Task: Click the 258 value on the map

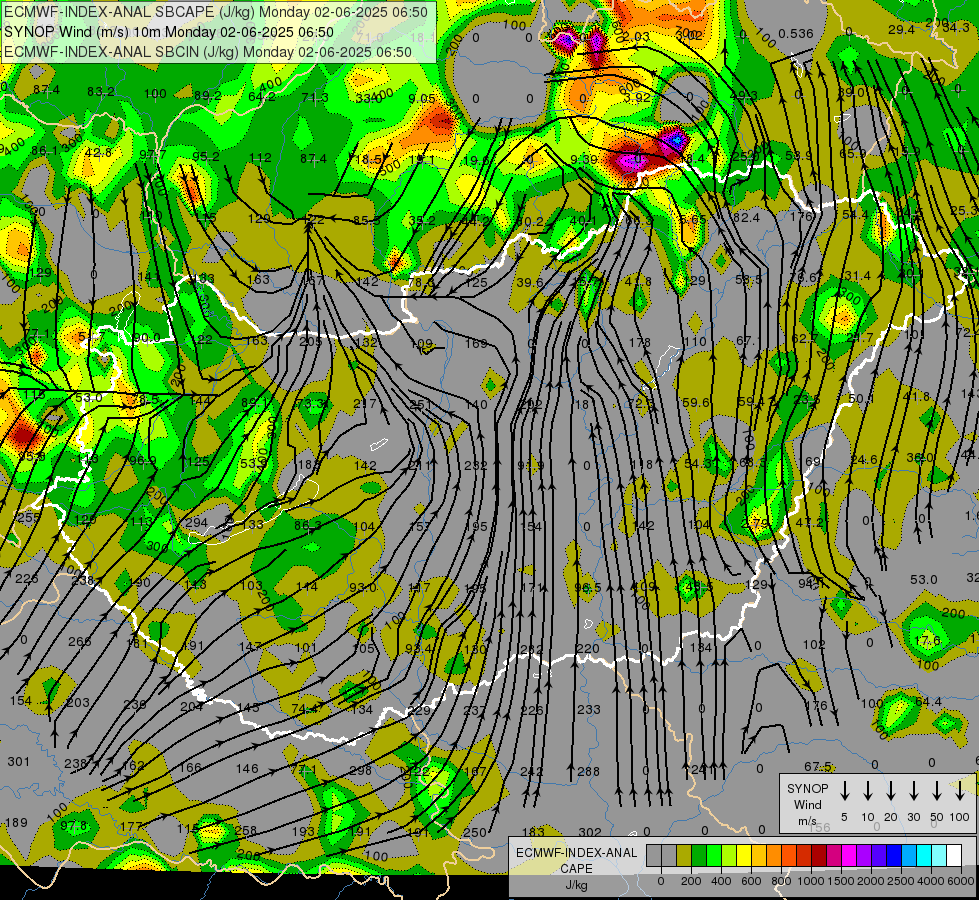Action: pos(245,831)
